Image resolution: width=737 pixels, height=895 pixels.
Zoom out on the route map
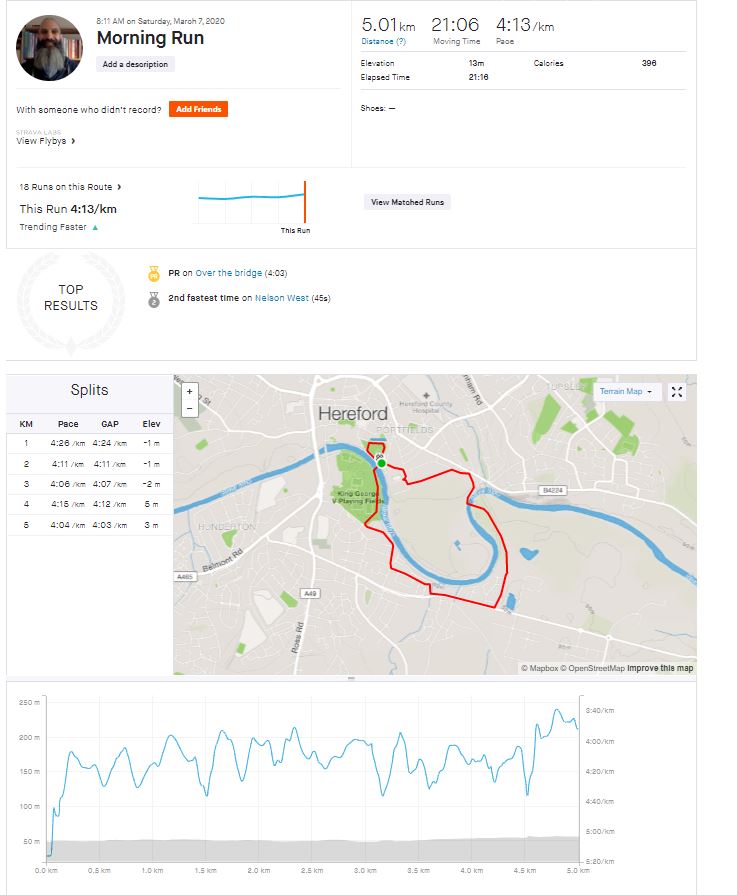190,408
